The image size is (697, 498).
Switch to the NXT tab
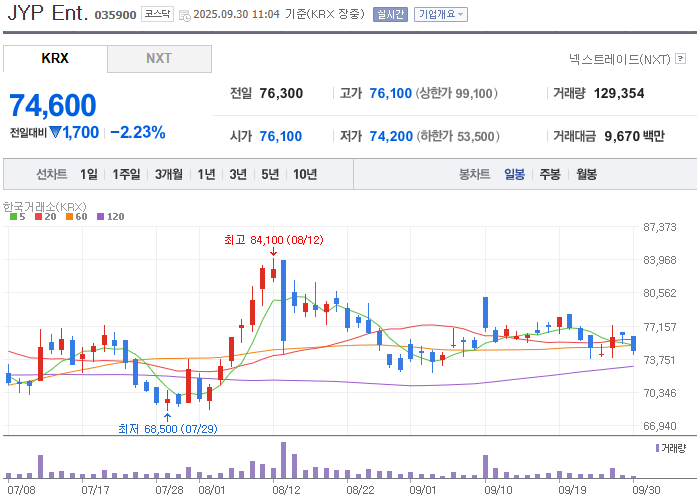[159, 58]
